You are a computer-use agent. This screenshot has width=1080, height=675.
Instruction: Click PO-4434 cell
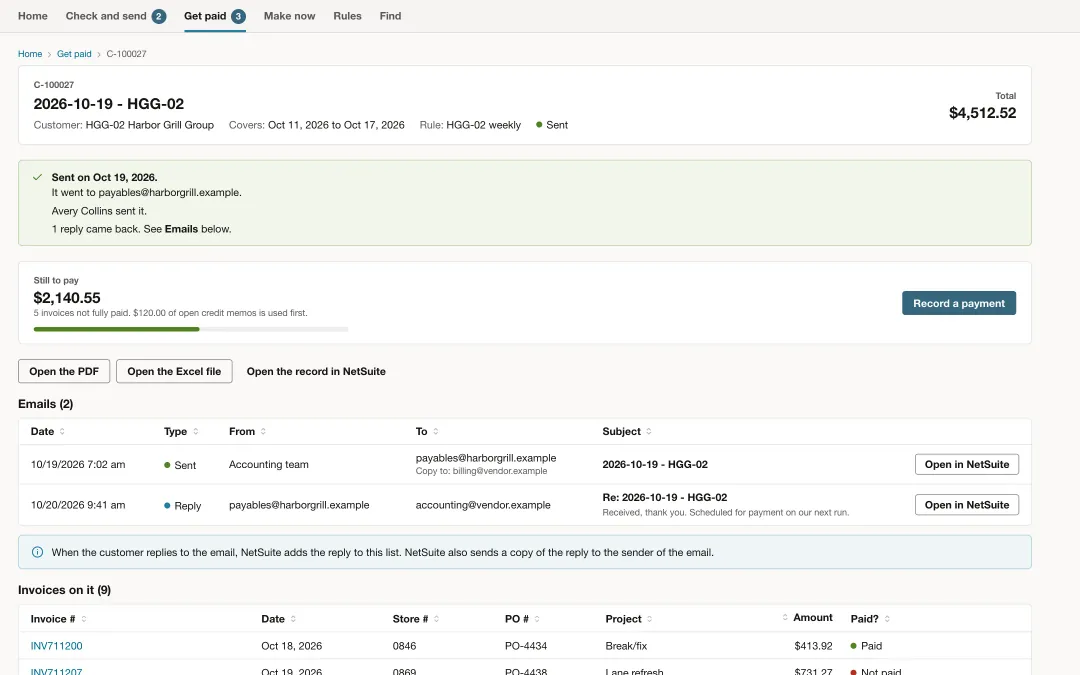(x=526, y=646)
